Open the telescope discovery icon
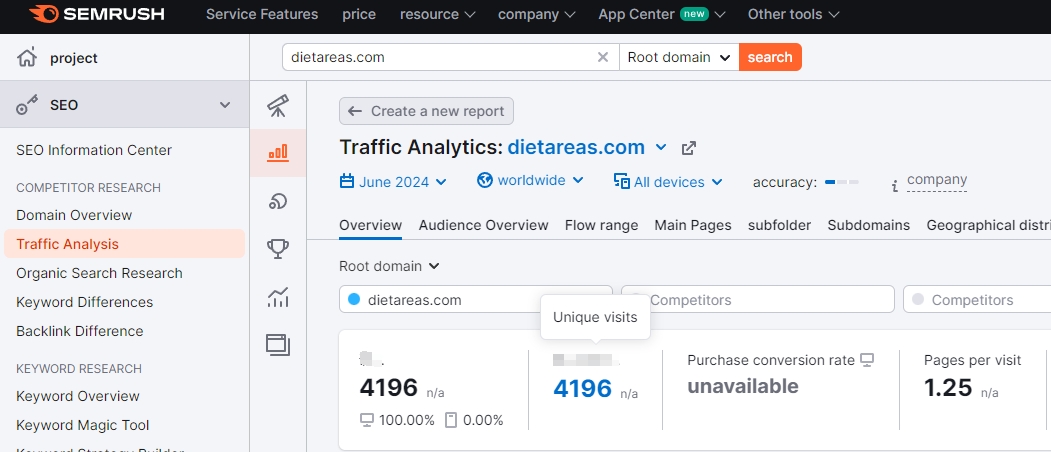Viewport: 1051px width, 452px height. coord(278,105)
